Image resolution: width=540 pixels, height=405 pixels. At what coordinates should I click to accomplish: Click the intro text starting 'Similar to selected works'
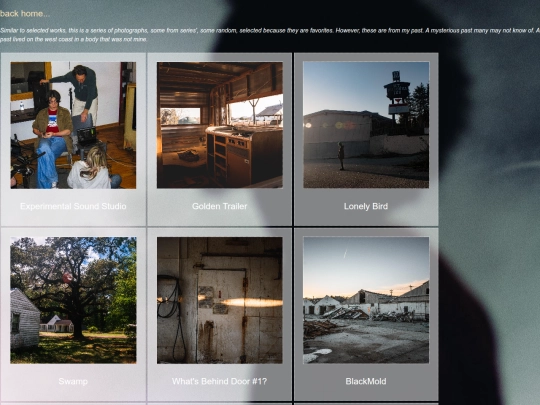(x=270, y=35)
